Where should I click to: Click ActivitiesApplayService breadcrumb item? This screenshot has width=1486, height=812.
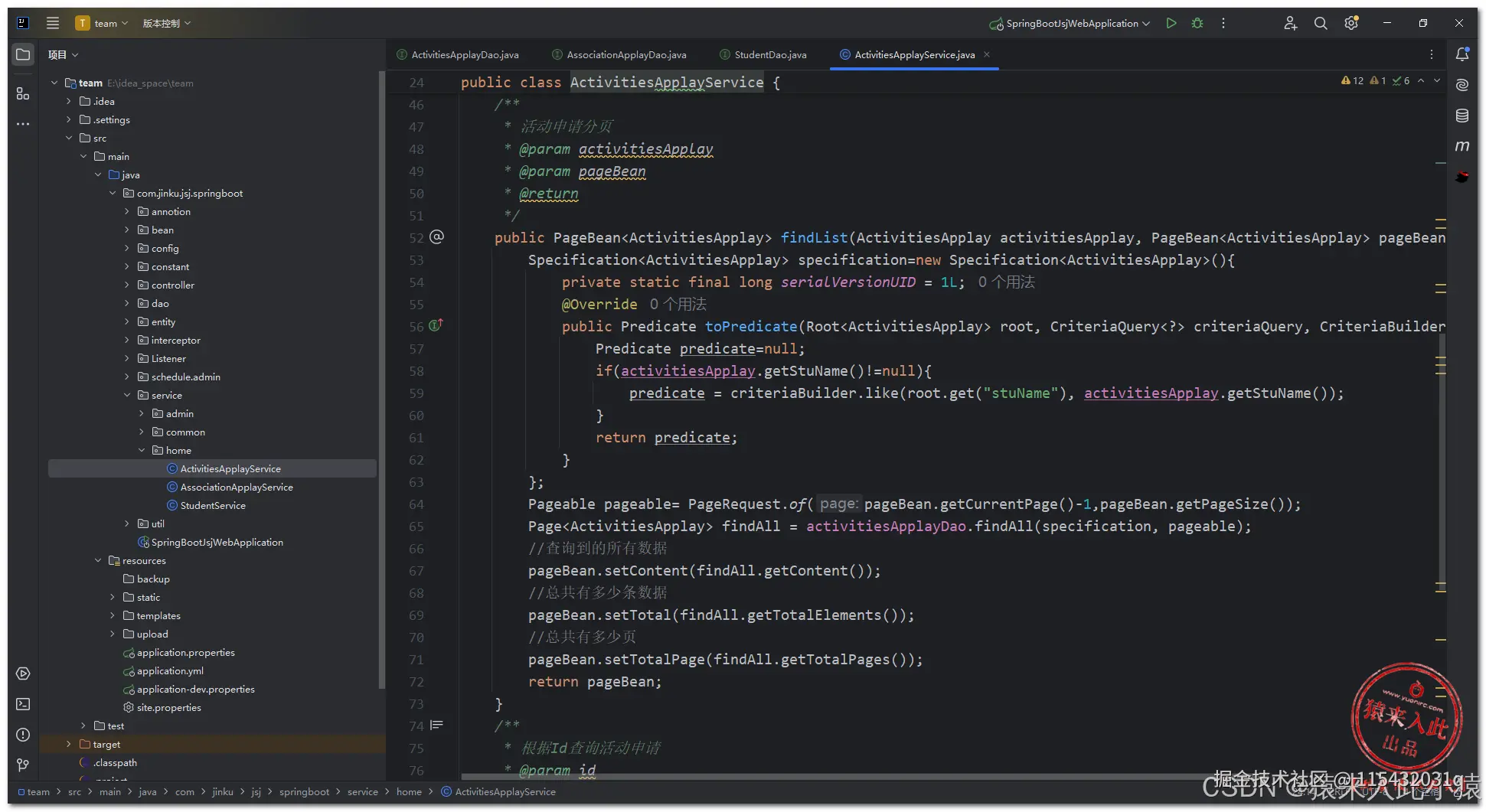498,792
